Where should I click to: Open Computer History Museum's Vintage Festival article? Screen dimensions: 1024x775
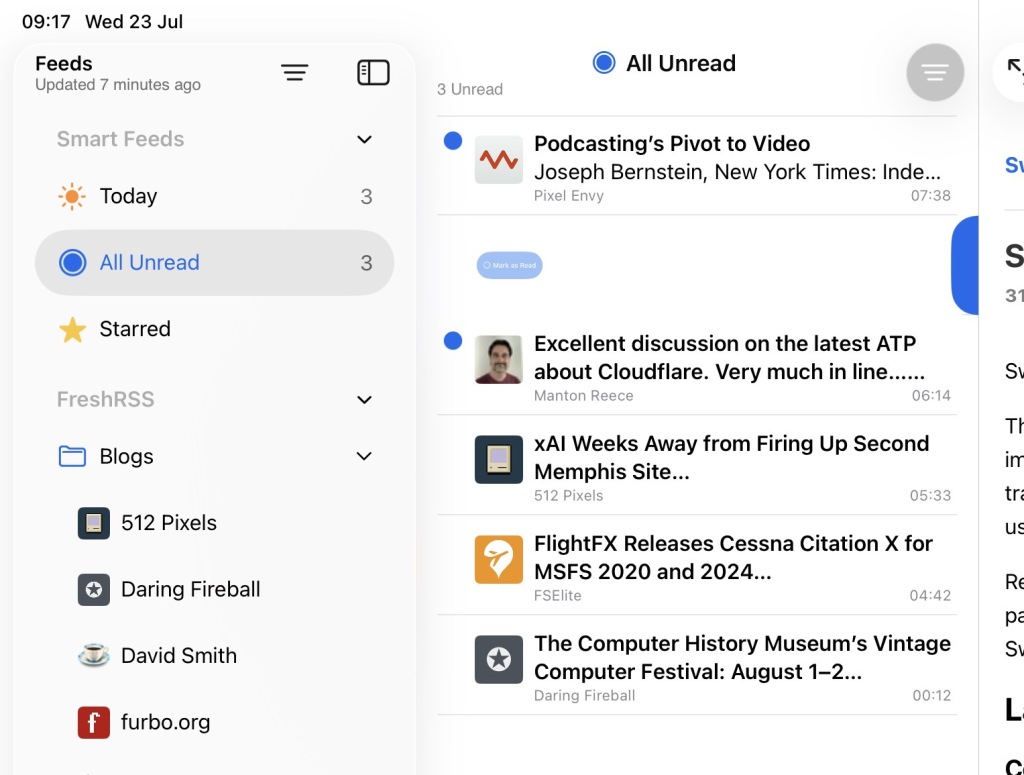tap(697, 665)
